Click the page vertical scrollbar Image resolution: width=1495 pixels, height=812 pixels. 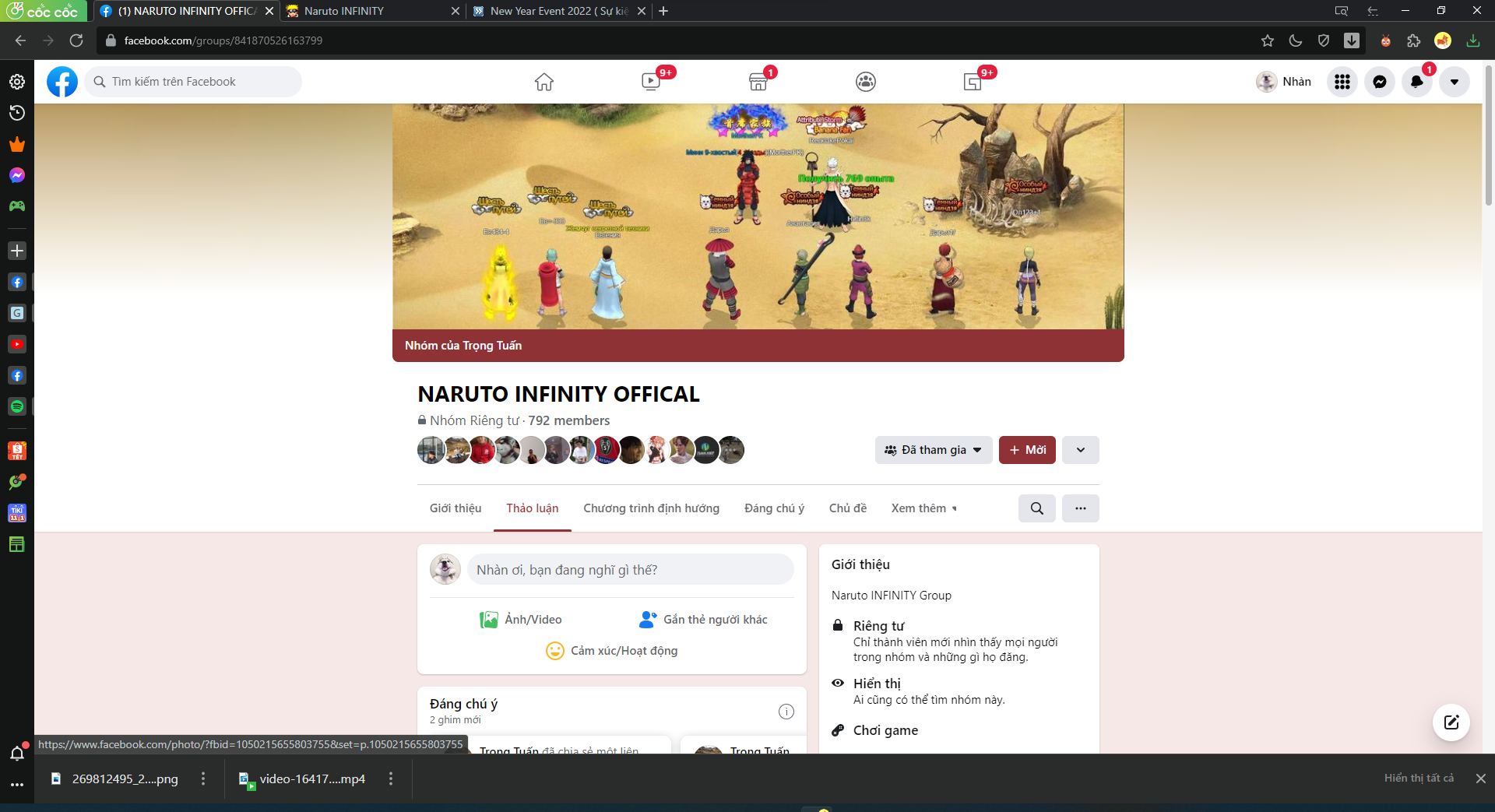(1489, 135)
